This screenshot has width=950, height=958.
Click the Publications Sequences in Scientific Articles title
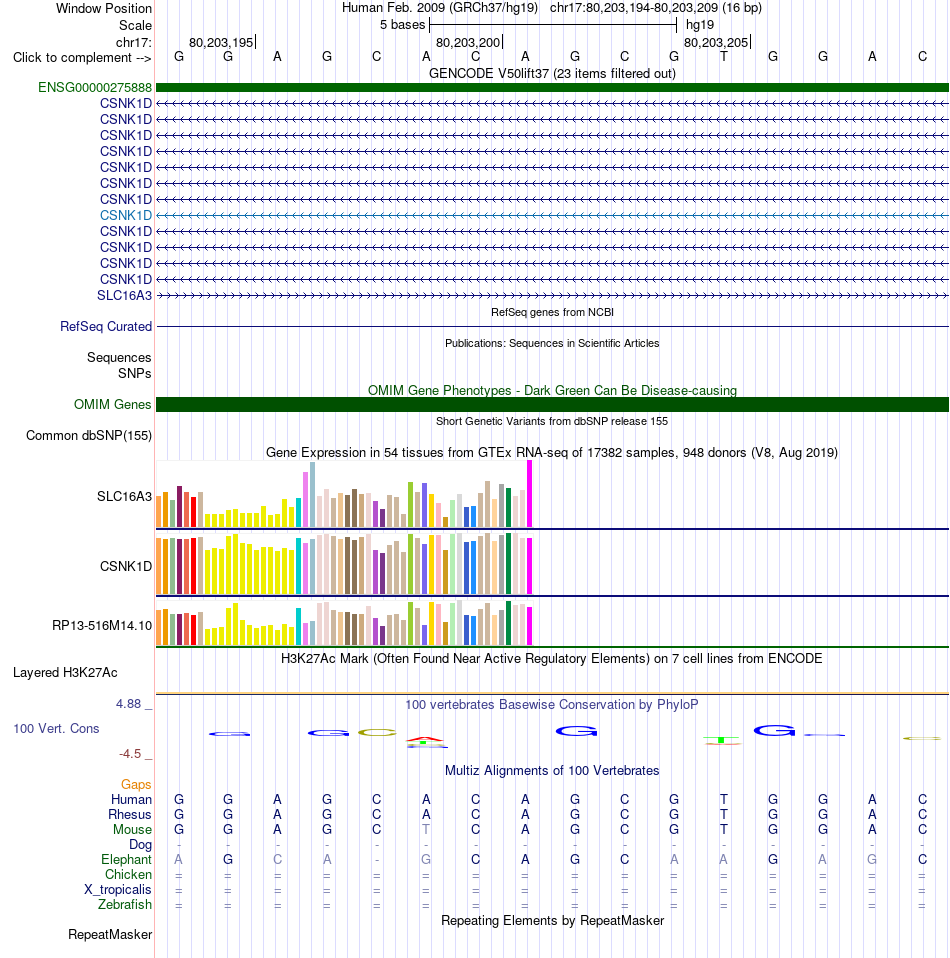552,343
